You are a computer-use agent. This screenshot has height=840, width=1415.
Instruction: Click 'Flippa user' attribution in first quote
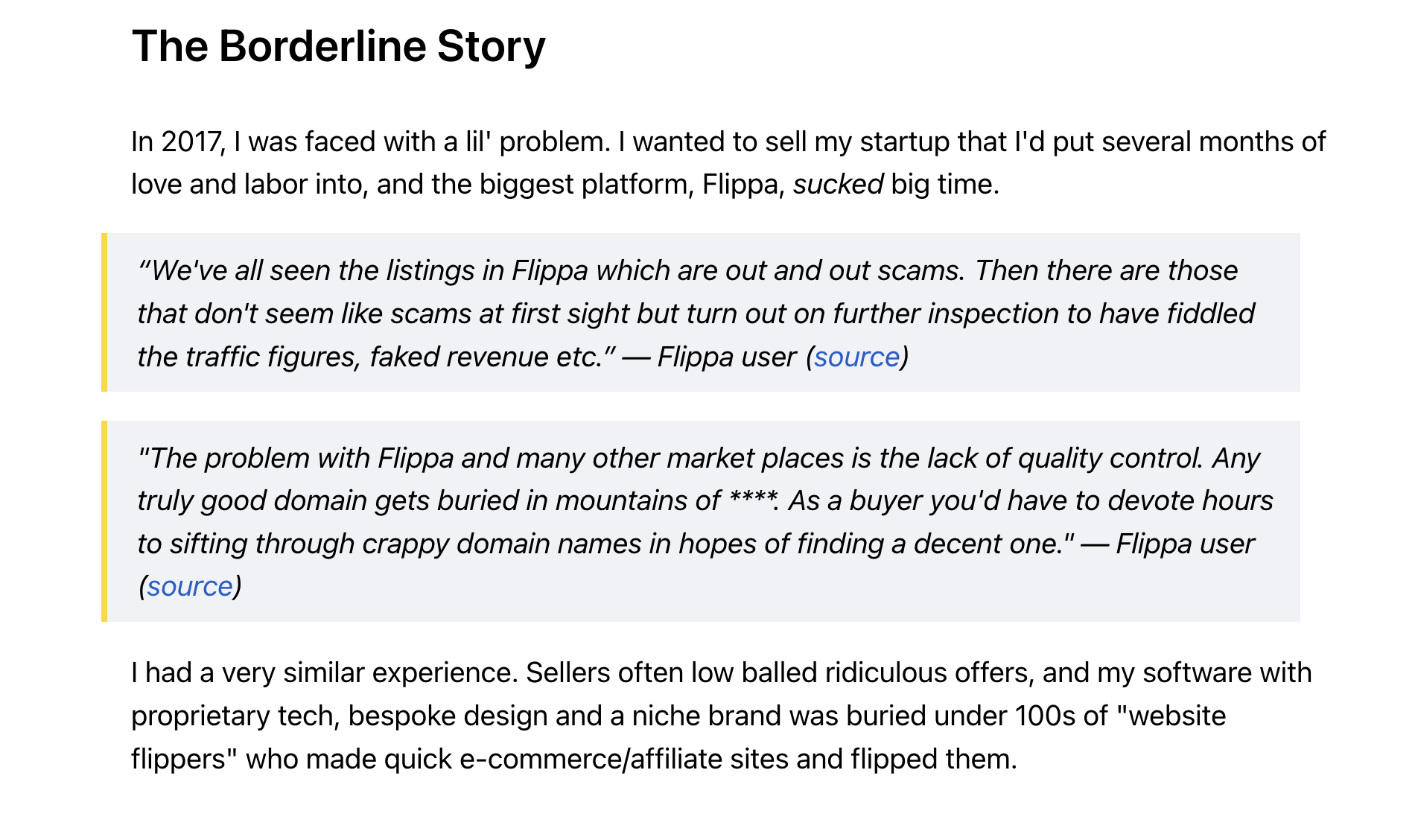(x=727, y=357)
